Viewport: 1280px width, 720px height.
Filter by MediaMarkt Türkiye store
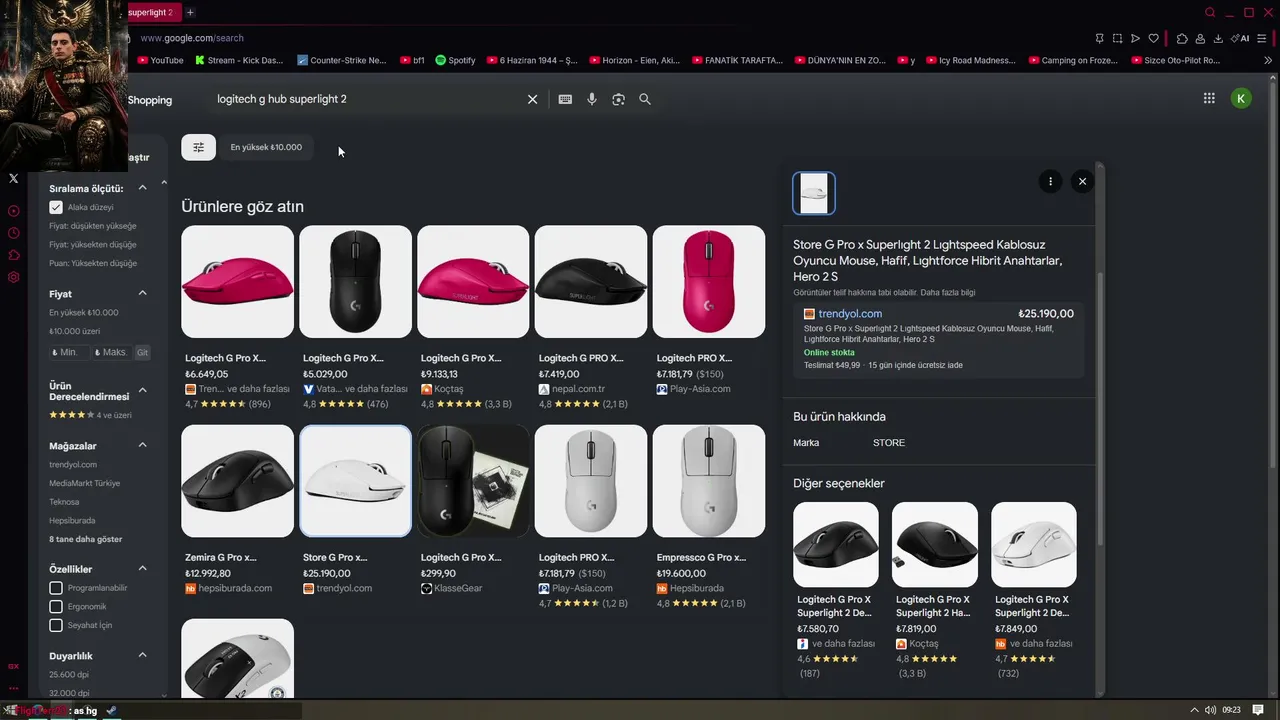[x=85, y=483]
